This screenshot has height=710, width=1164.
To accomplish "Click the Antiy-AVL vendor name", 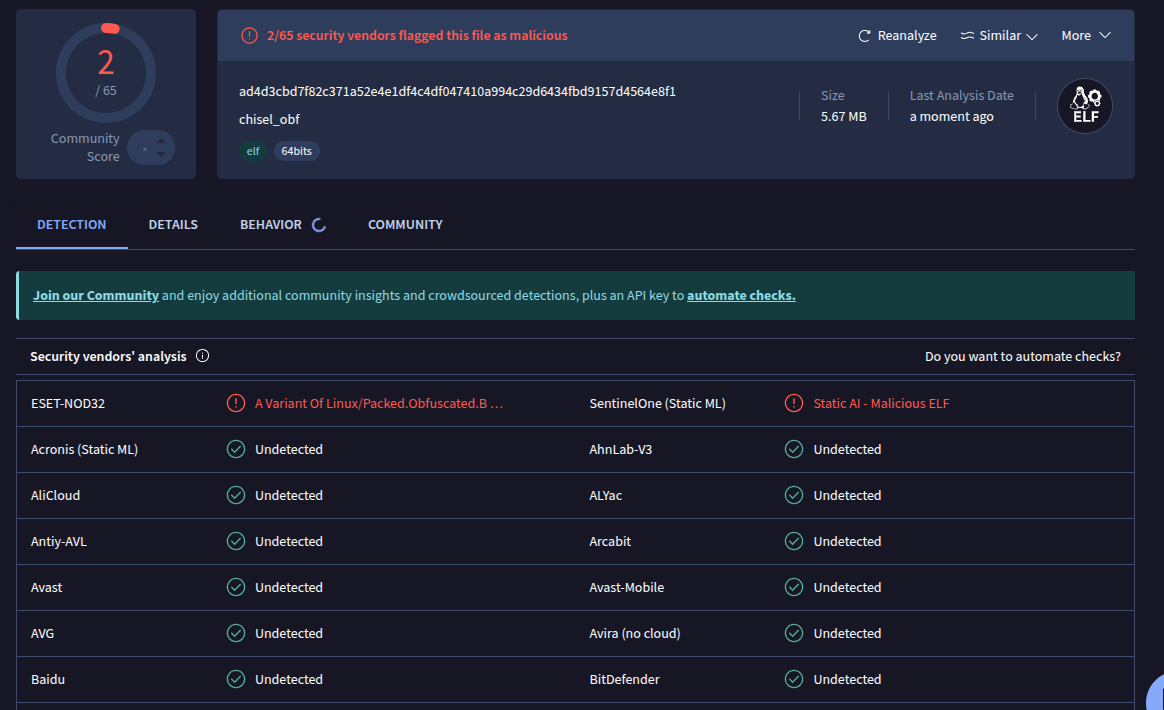I will click(59, 541).
